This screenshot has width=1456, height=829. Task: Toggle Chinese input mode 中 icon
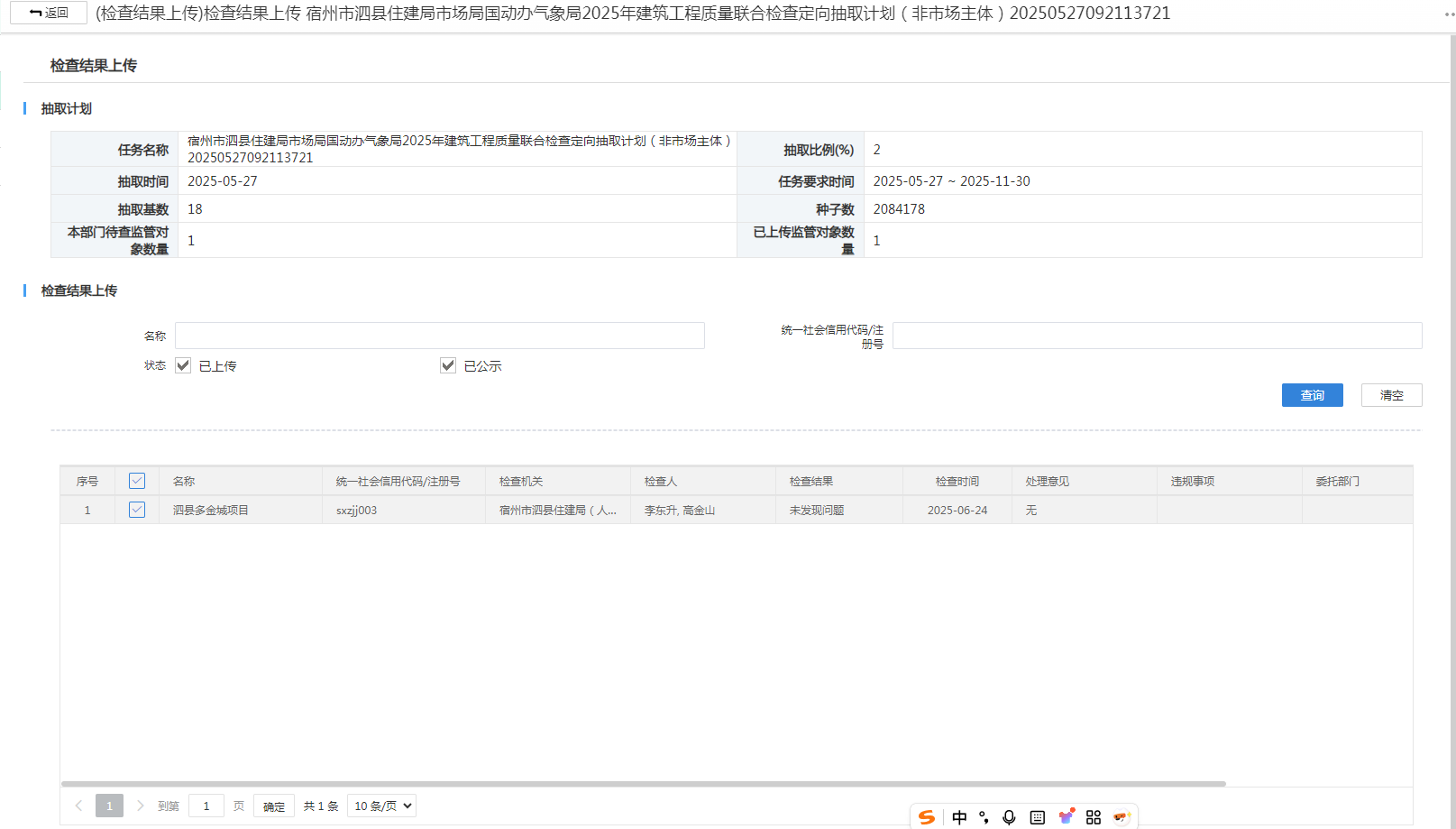[x=959, y=816]
